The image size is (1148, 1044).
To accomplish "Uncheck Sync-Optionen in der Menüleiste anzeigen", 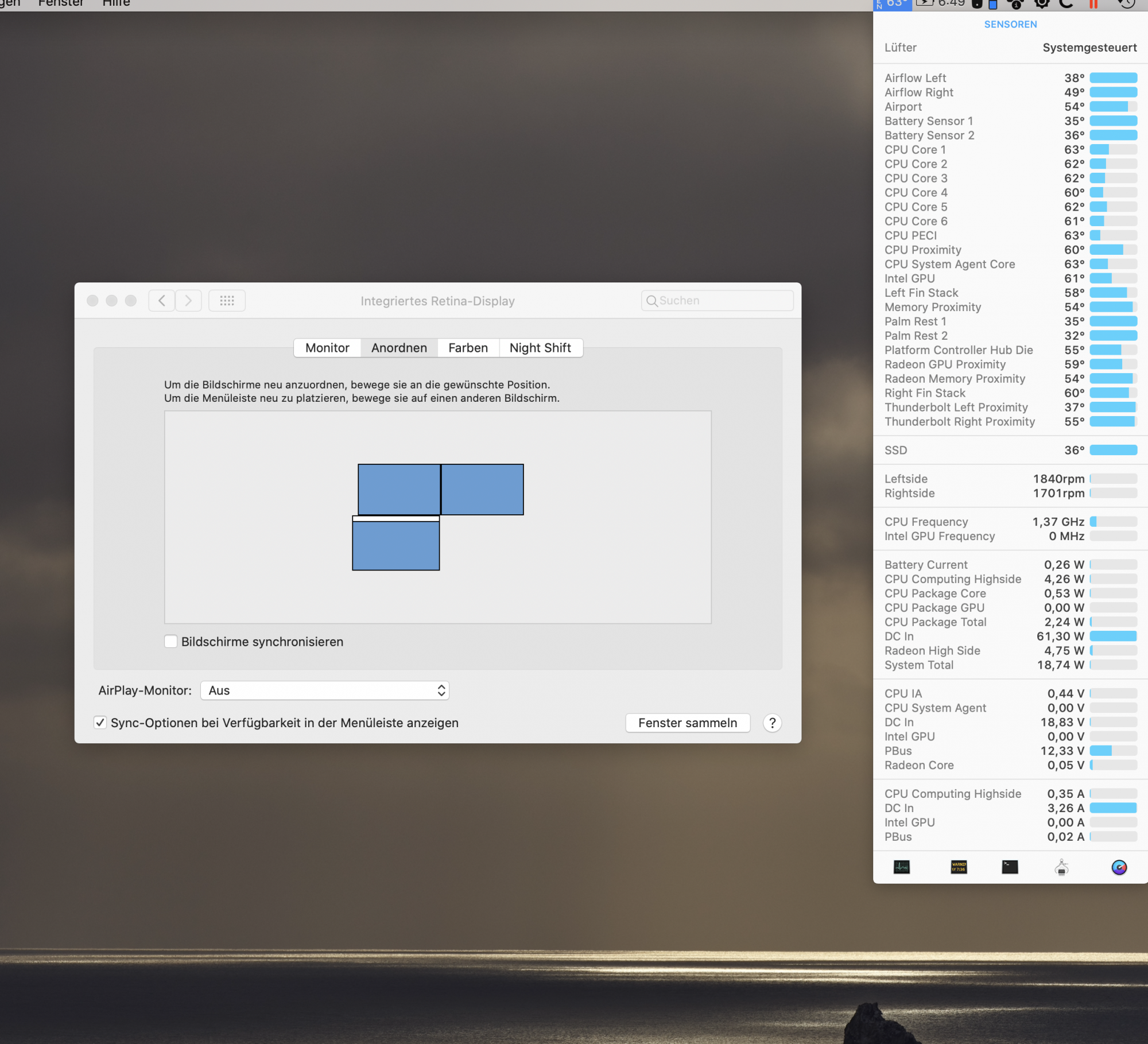I will click(x=100, y=722).
